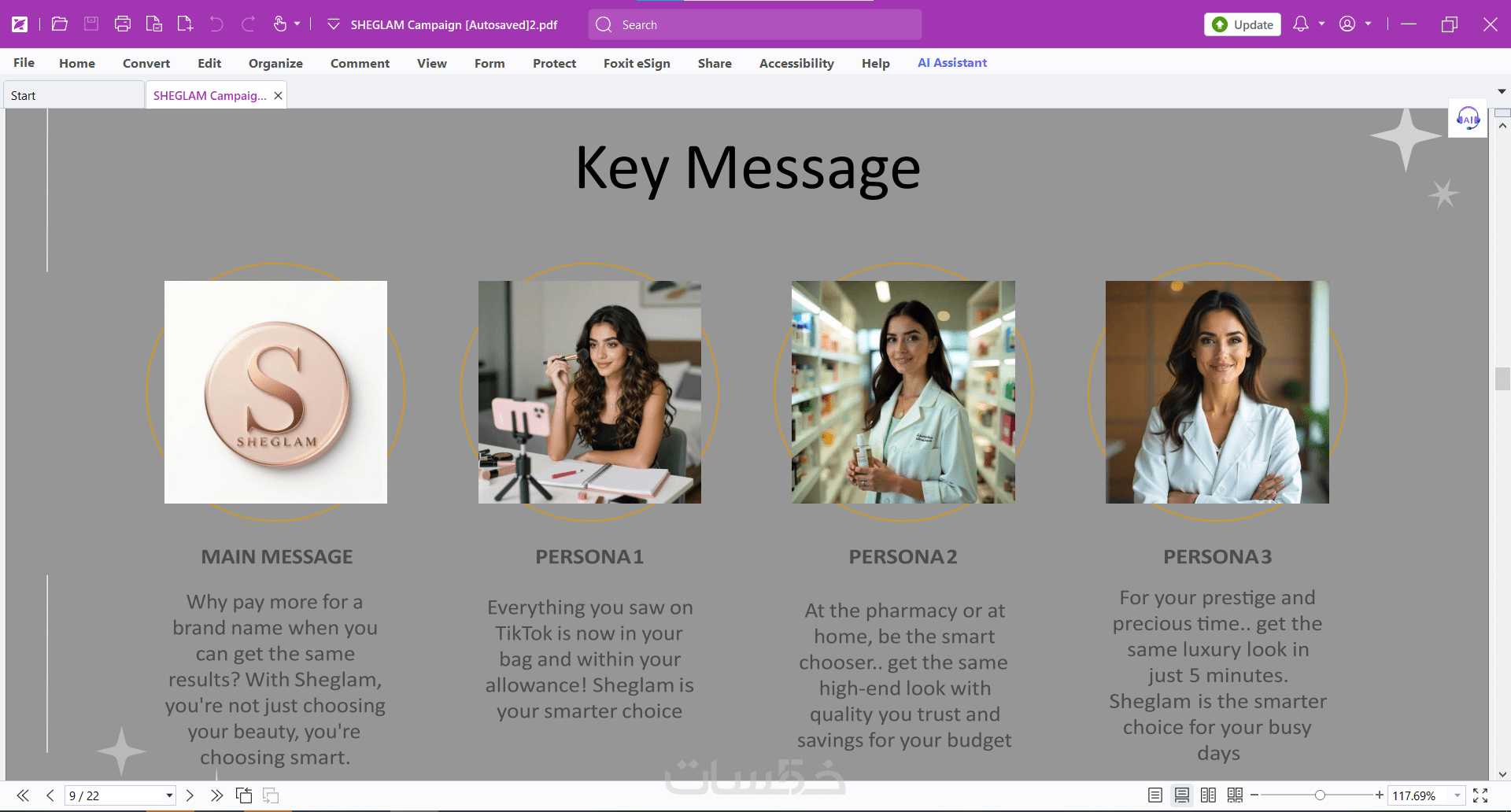This screenshot has width=1511, height=812.
Task: Open the Form ribbon tab
Action: tap(490, 63)
